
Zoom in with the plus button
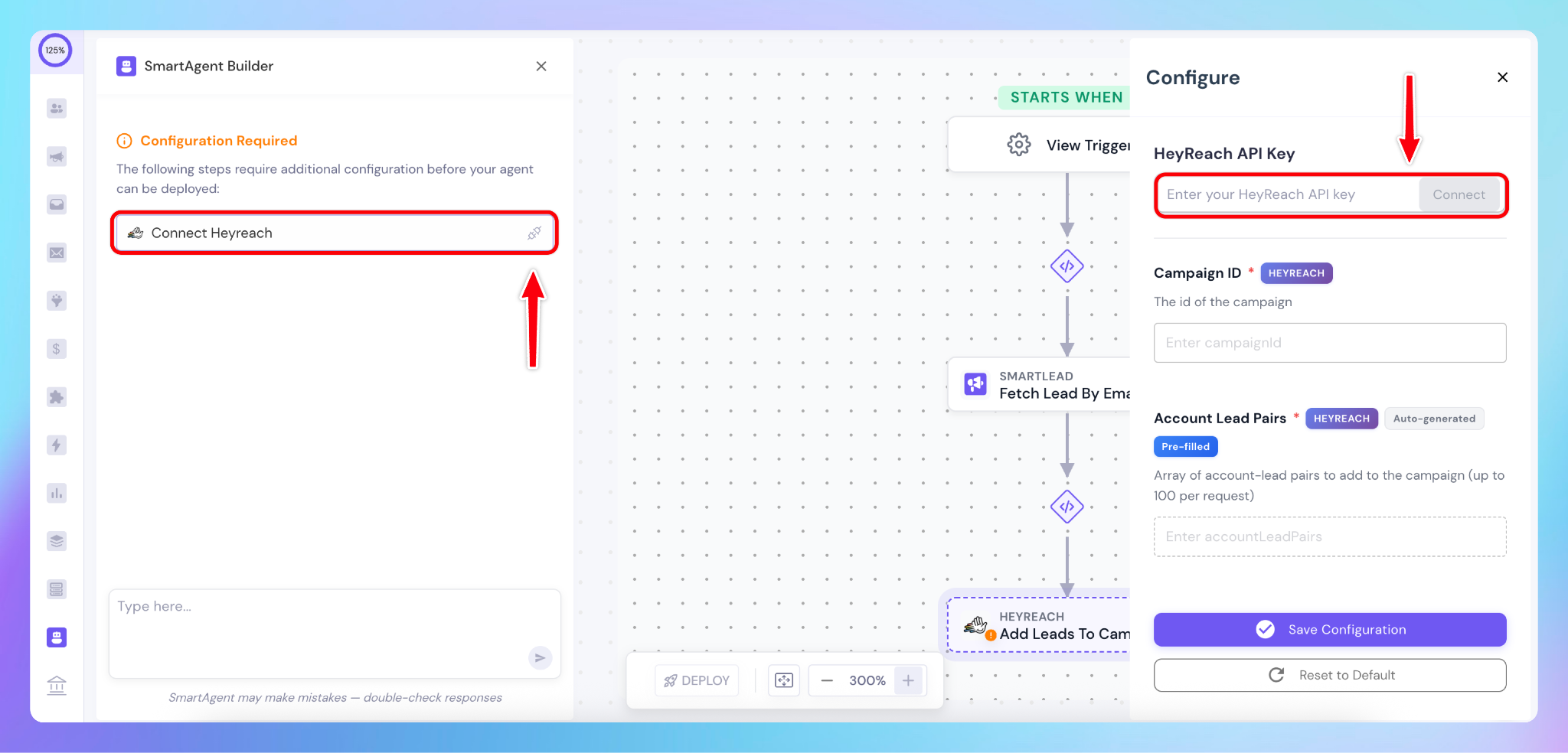pyautogui.click(x=908, y=680)
